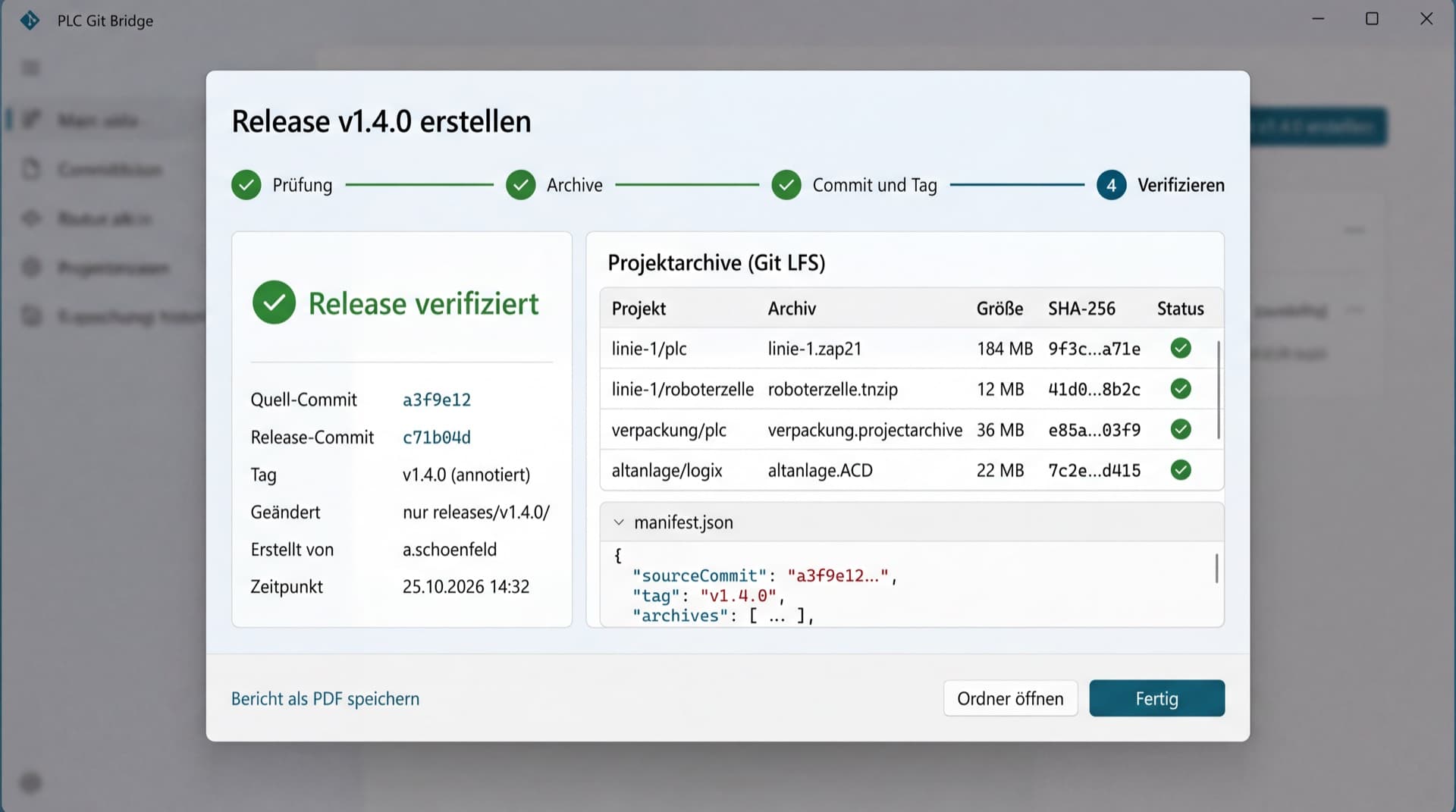Click the Ordner öffnen button

pyautogui.click(x=1010, y=698)
